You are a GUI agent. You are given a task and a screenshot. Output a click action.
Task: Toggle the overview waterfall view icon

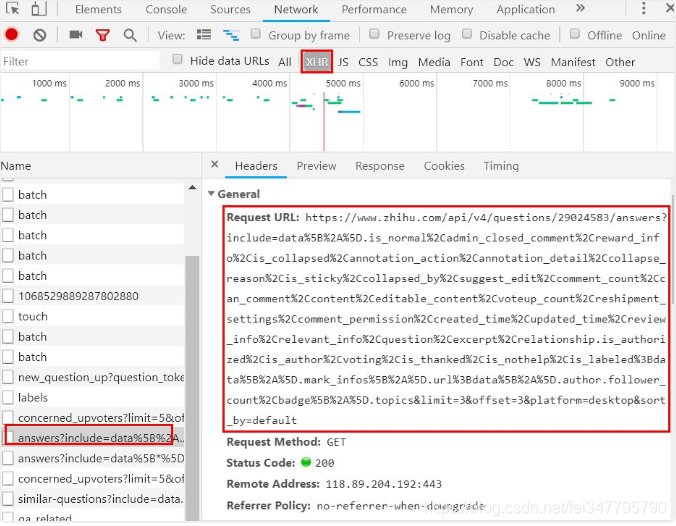coord(231,35)
